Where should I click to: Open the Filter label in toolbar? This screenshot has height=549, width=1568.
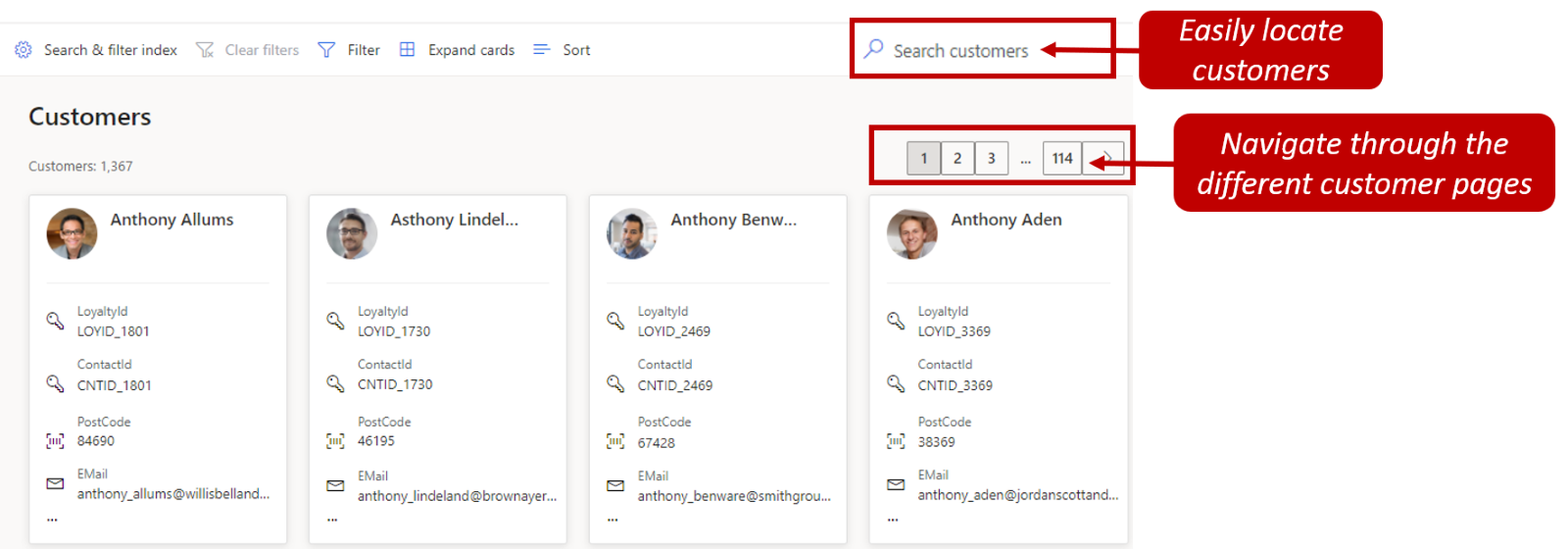pyautogui.click(x=364, y=50)
